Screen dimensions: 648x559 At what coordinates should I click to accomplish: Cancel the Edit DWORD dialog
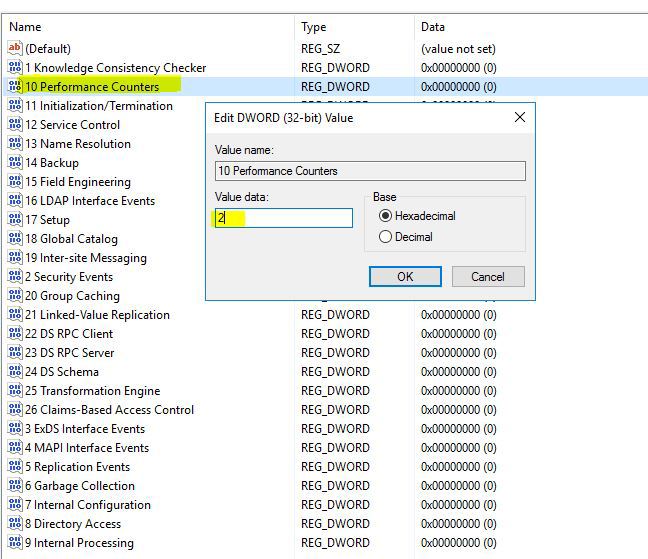(x=488, y=276)
